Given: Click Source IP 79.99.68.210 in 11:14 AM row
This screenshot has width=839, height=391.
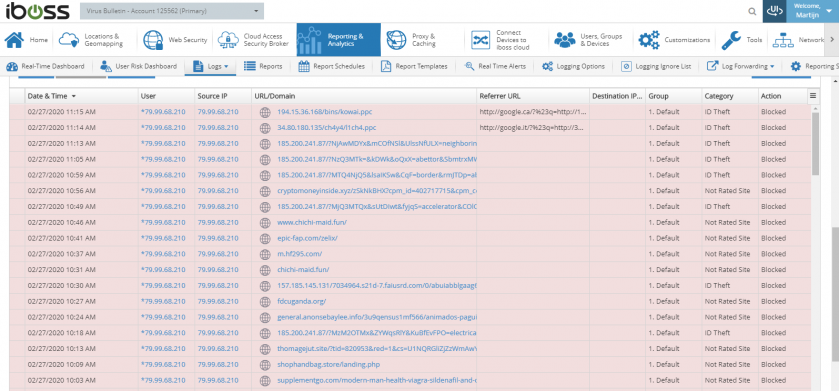Looking at the screenshot, I should [x=218, y=128].
